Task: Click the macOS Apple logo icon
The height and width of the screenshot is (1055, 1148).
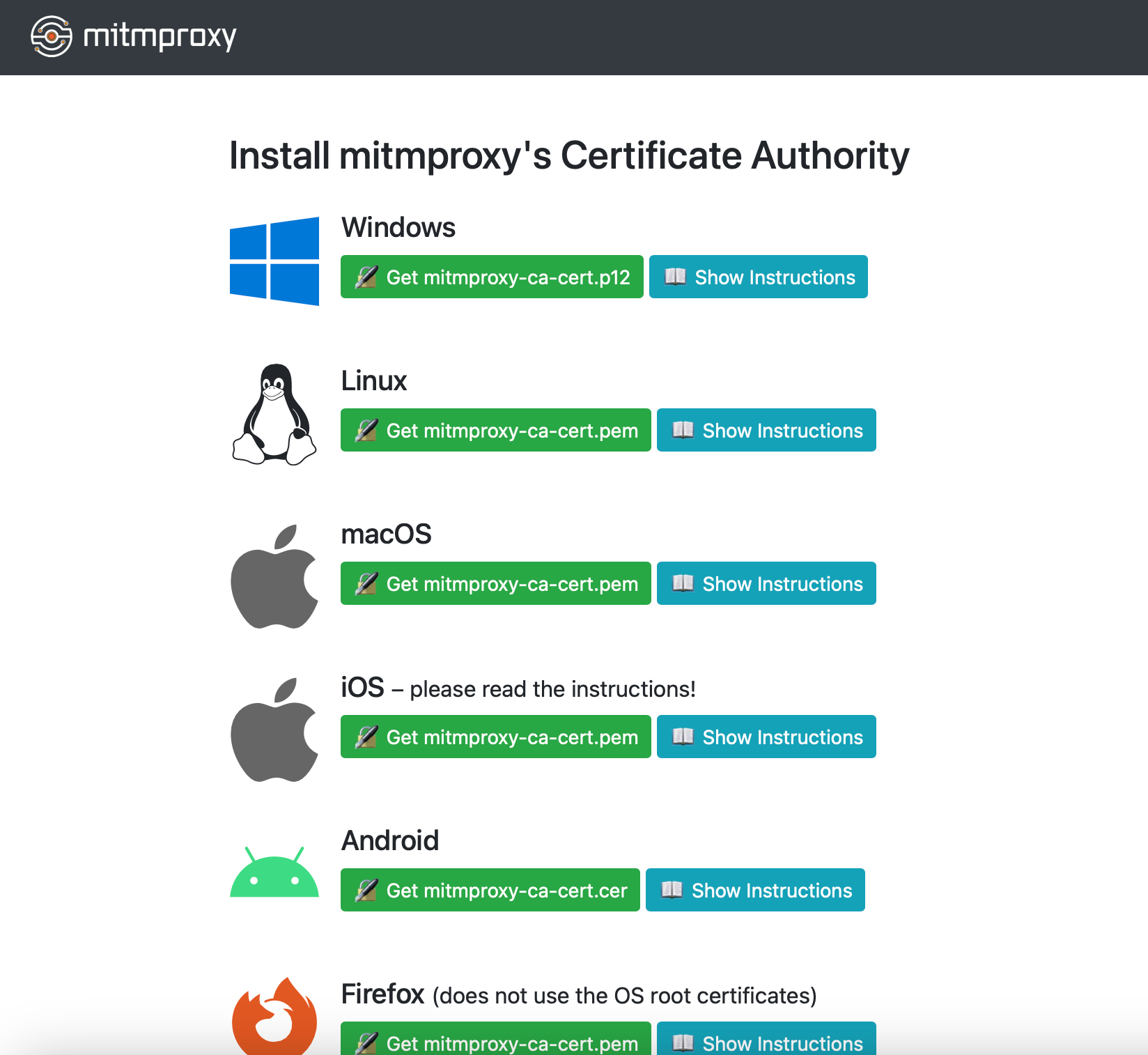Action: tap(274, 577)
